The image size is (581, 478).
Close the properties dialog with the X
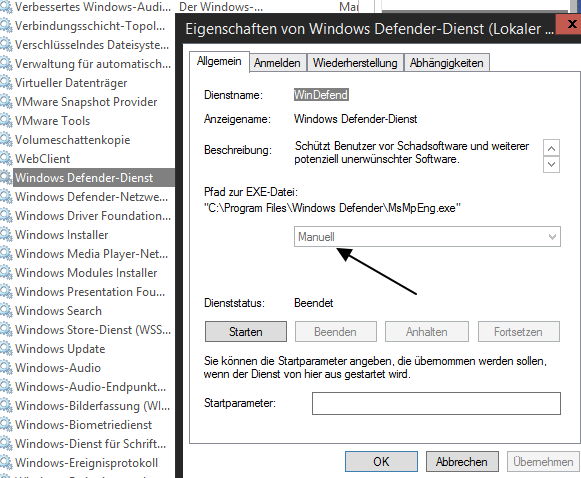pyautogui.click(x=571, y=24)
